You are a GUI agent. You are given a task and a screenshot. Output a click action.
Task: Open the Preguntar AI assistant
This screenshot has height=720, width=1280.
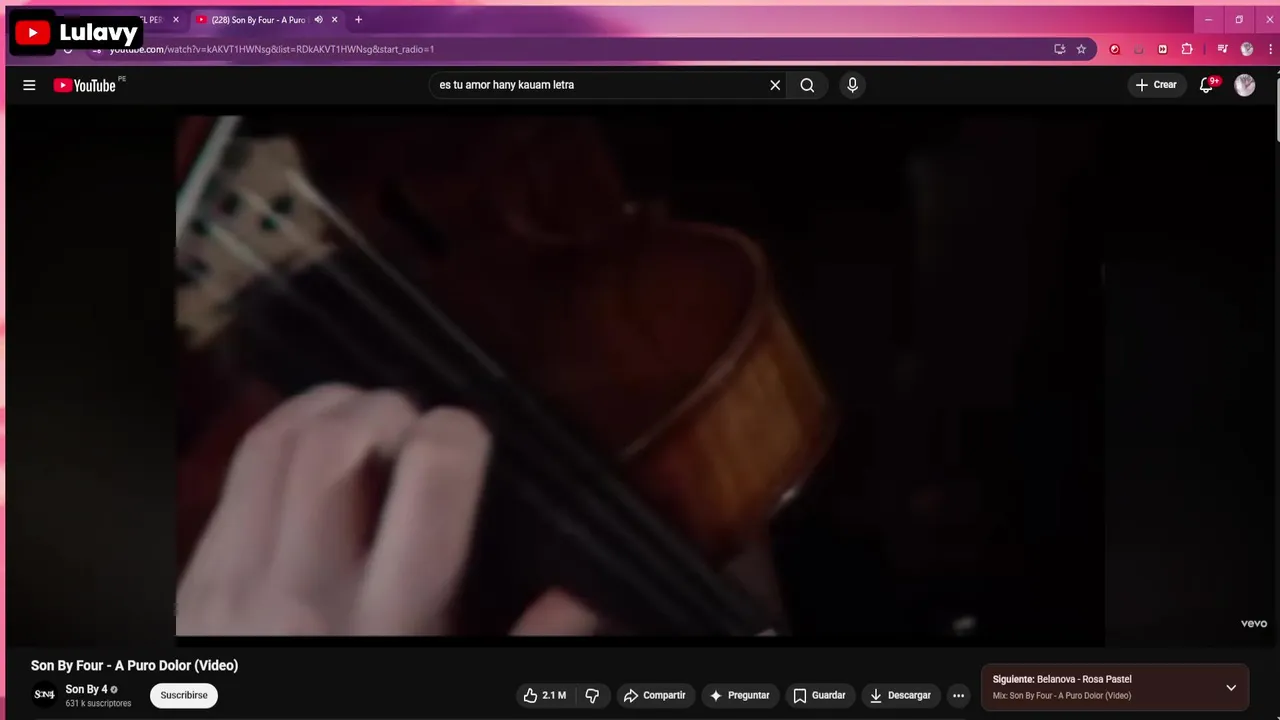coord(739,695)
